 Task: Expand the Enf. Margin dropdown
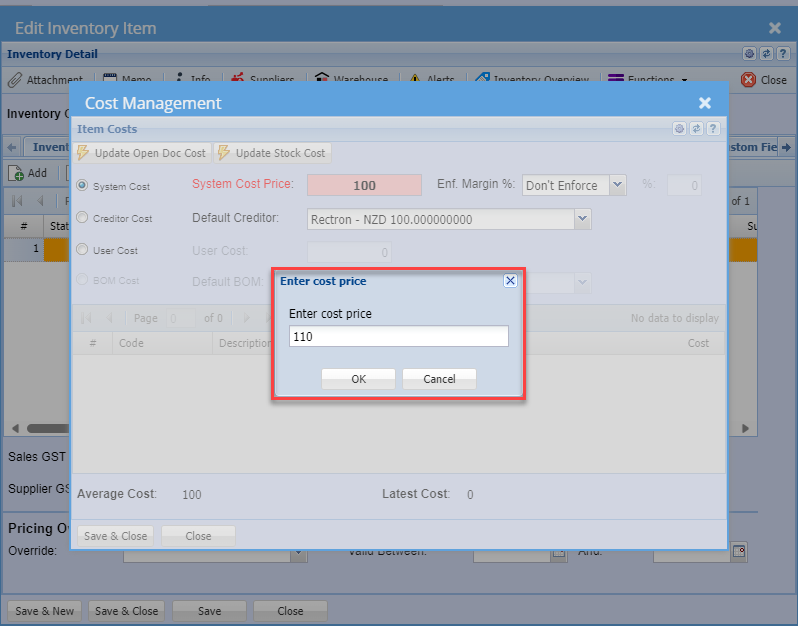617,185
